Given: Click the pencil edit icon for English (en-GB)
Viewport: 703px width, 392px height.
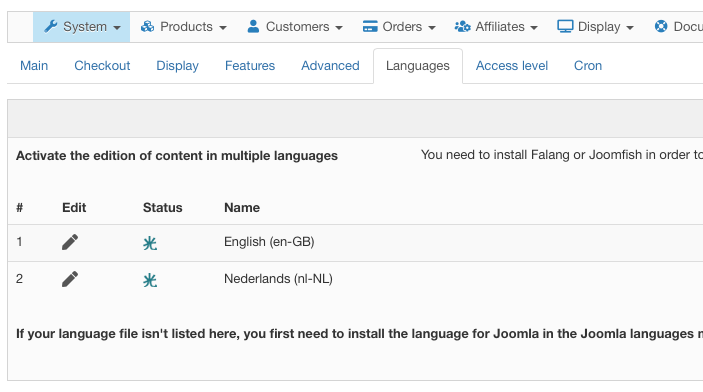Looking at the screenshot, I should pyautogui.click(x=70, y=242).
